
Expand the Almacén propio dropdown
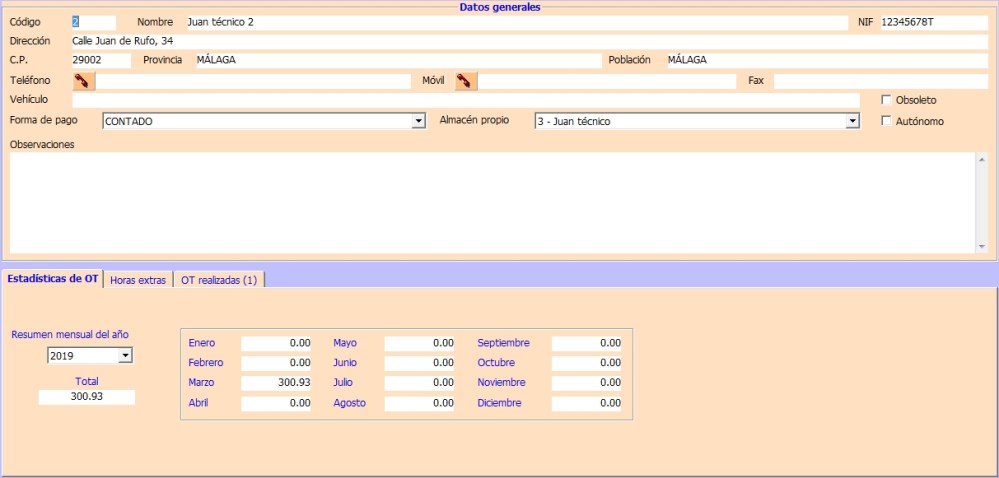point(852,121)
